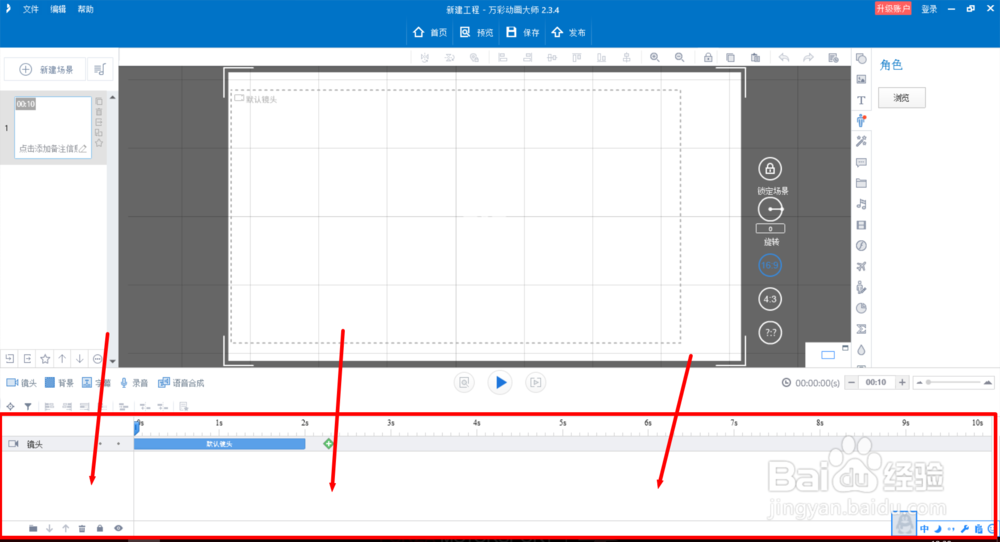Select the custom ?:? aspect ratio
Screen dimensions: 1000x542
pos(770,332)
